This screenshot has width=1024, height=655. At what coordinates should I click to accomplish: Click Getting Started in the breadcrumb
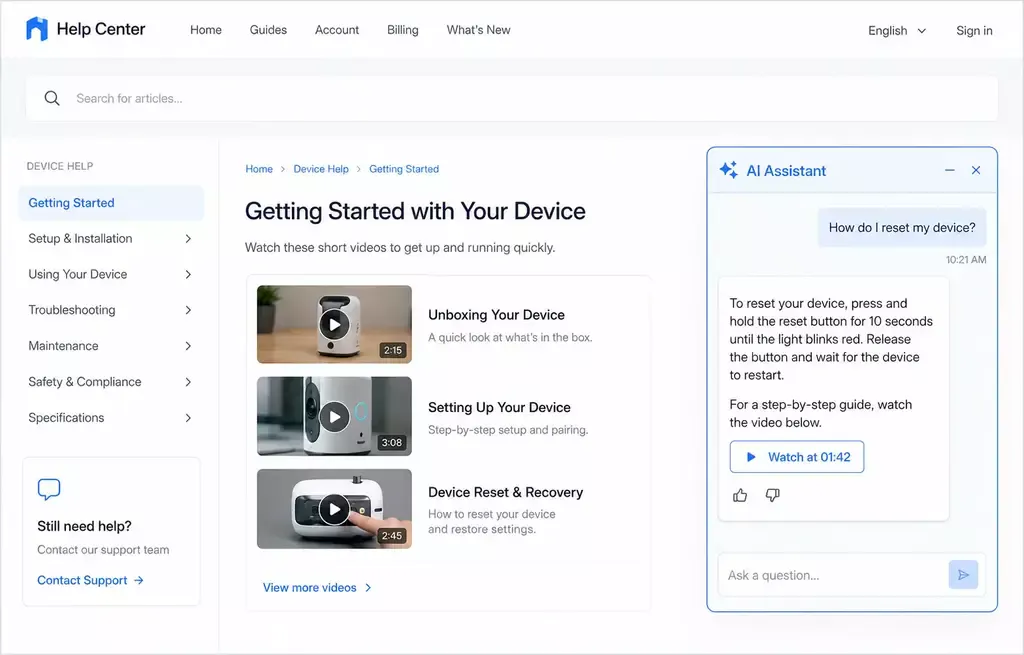(x=404, y=169)
